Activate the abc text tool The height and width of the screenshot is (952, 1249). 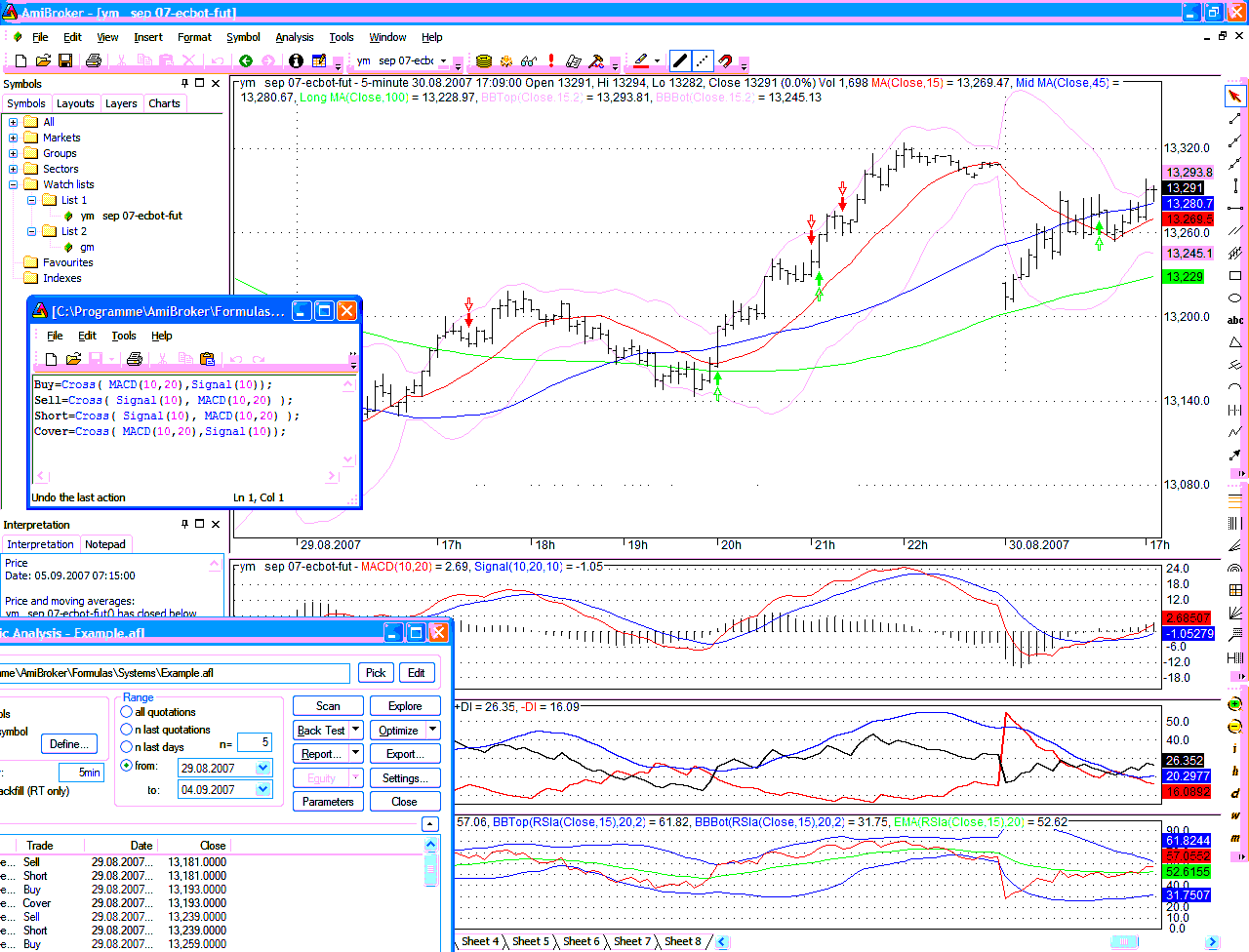(1234, 320)
